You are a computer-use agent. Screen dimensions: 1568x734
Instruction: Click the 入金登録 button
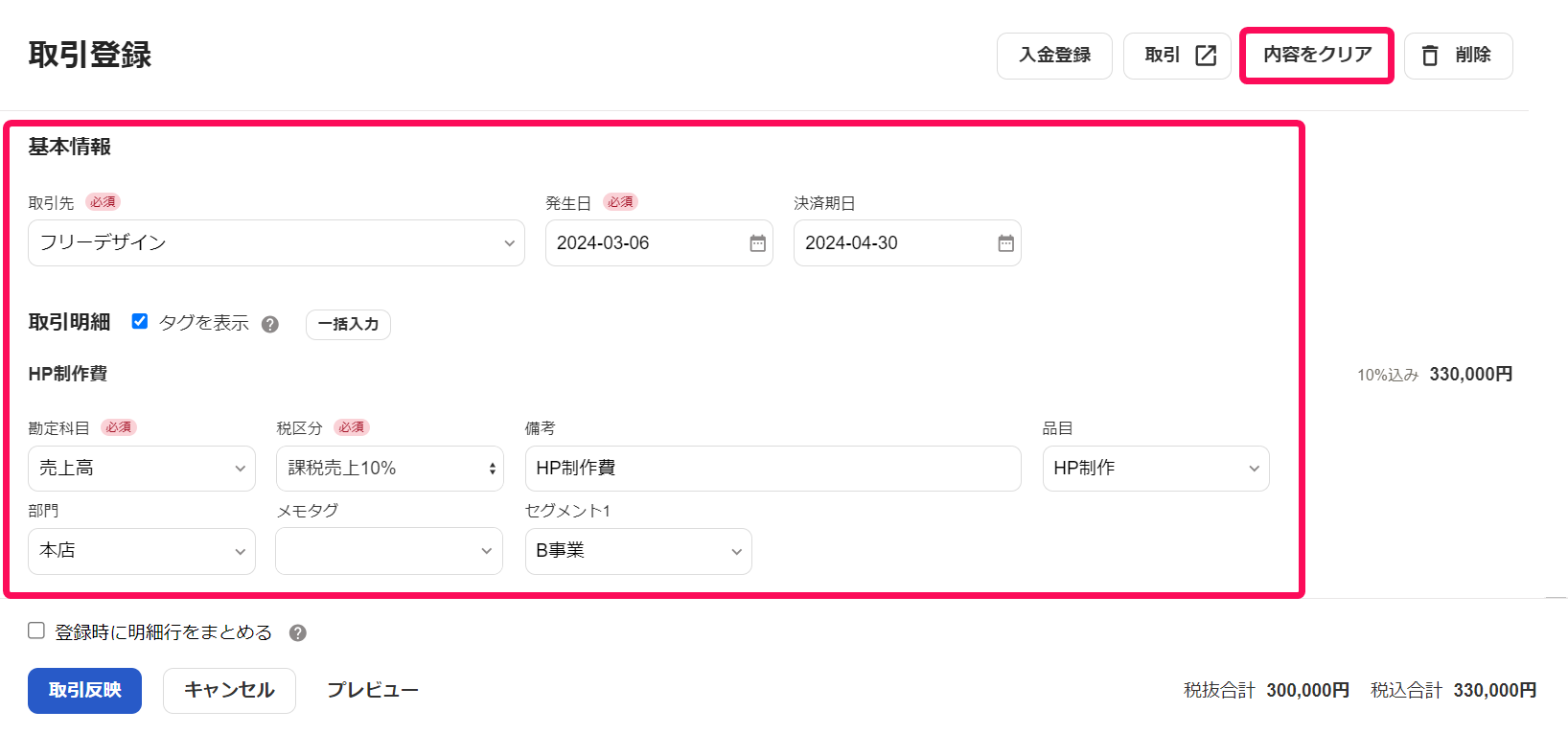pos(1054,56)
